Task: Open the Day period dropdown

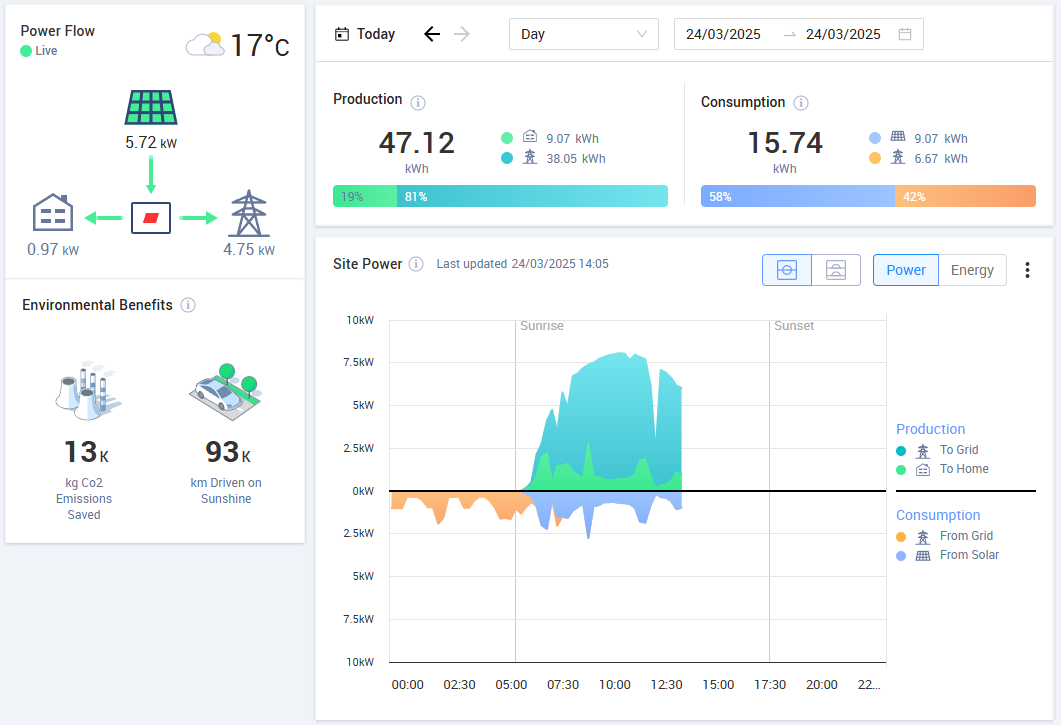Action: pos(584,34)
